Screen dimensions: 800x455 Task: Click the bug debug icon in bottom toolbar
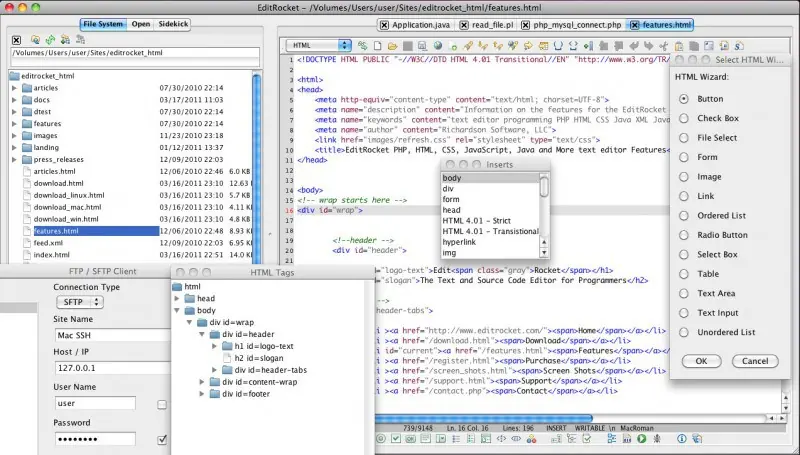[x=657, y=439]
